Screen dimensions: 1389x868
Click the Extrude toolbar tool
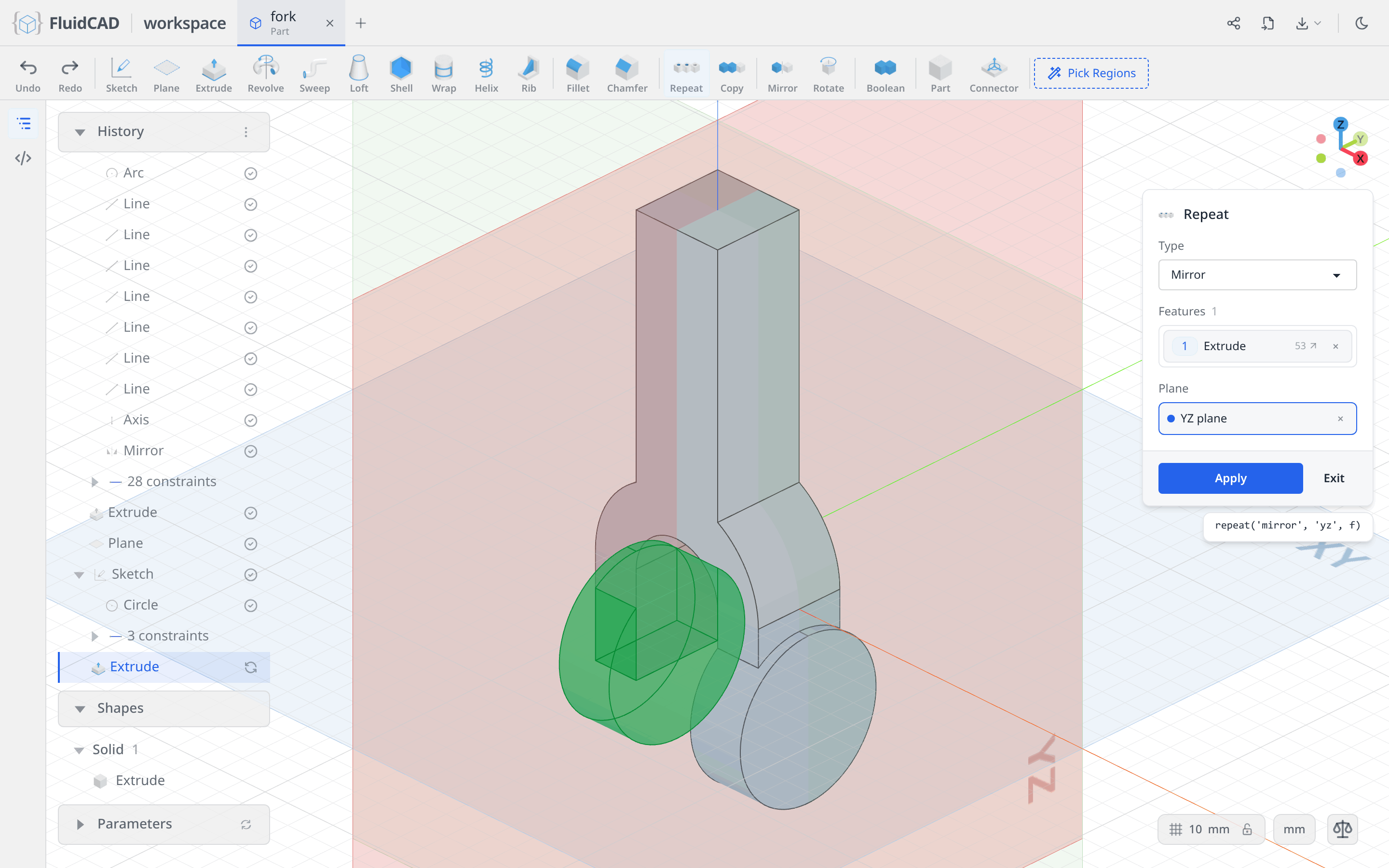coord(214,74)
